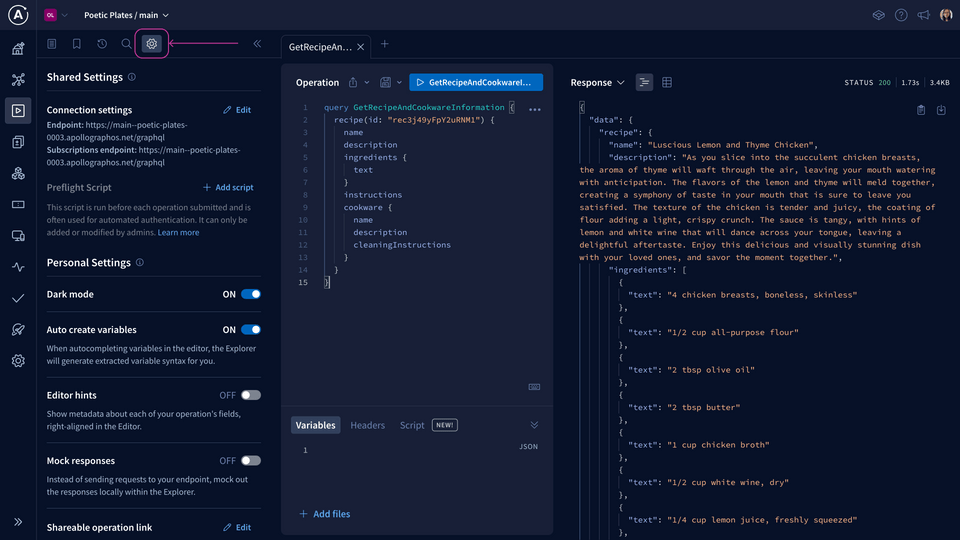The image size is (960, 540).
Task: Open the fields sidebar icon
Action: [x=18, y=204]
